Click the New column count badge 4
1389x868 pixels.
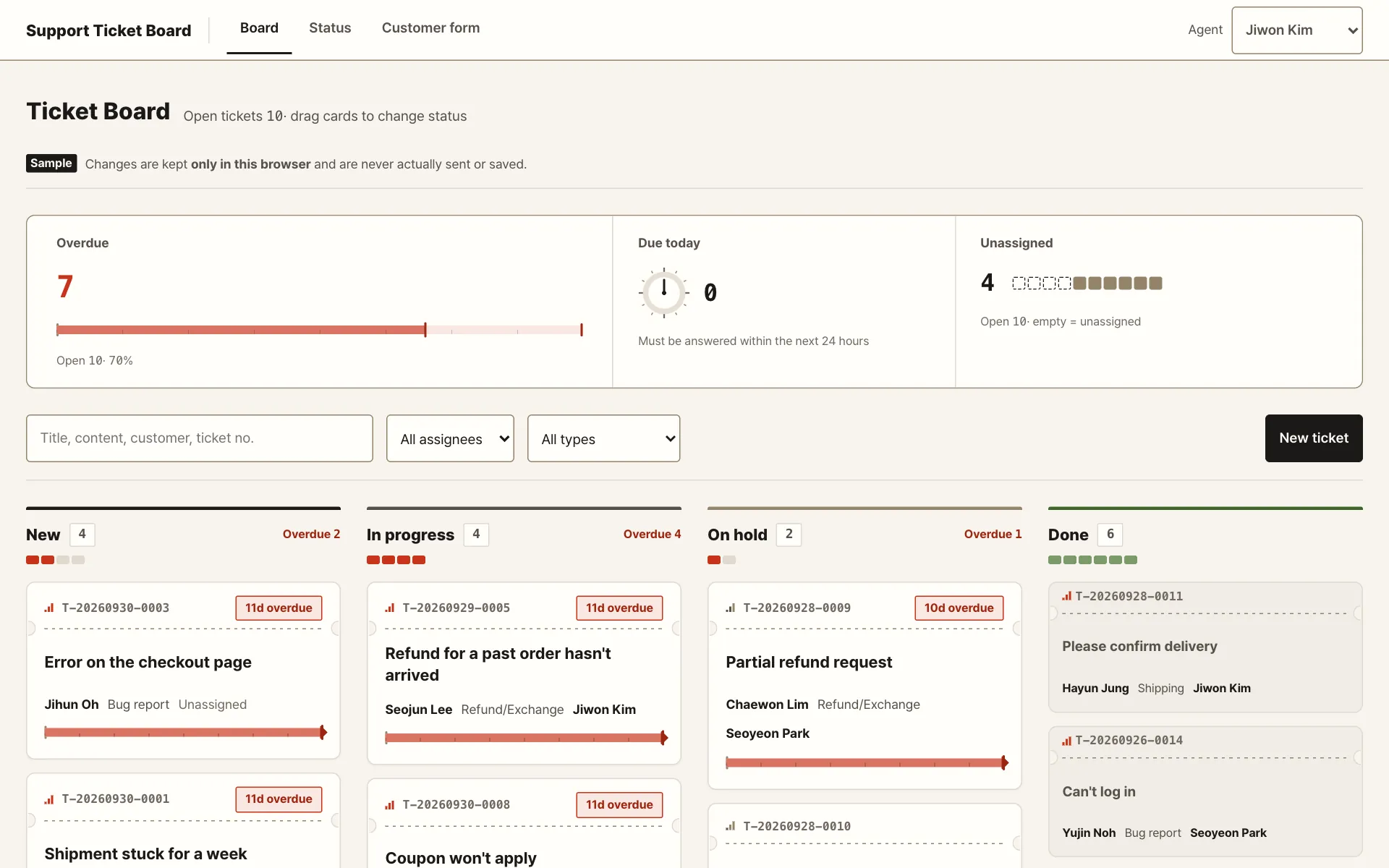(x=82, y=535)
